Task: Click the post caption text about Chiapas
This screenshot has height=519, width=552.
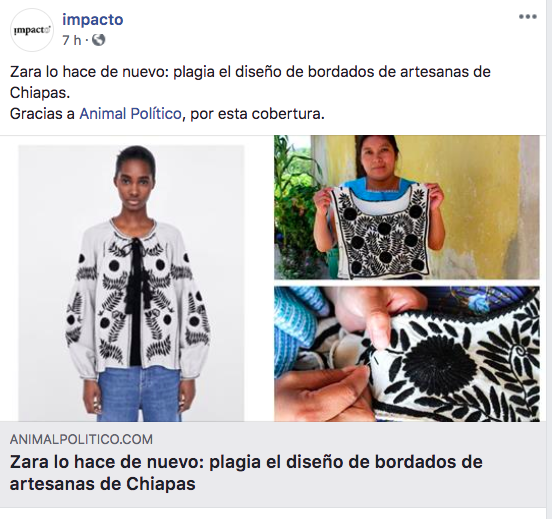Action: click(250, 82)
